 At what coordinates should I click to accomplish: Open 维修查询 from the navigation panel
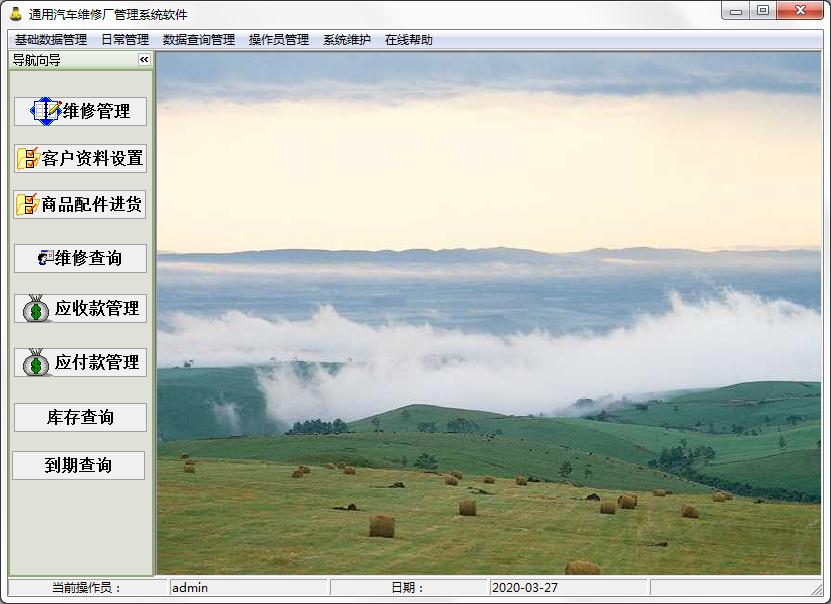point(80,258)
